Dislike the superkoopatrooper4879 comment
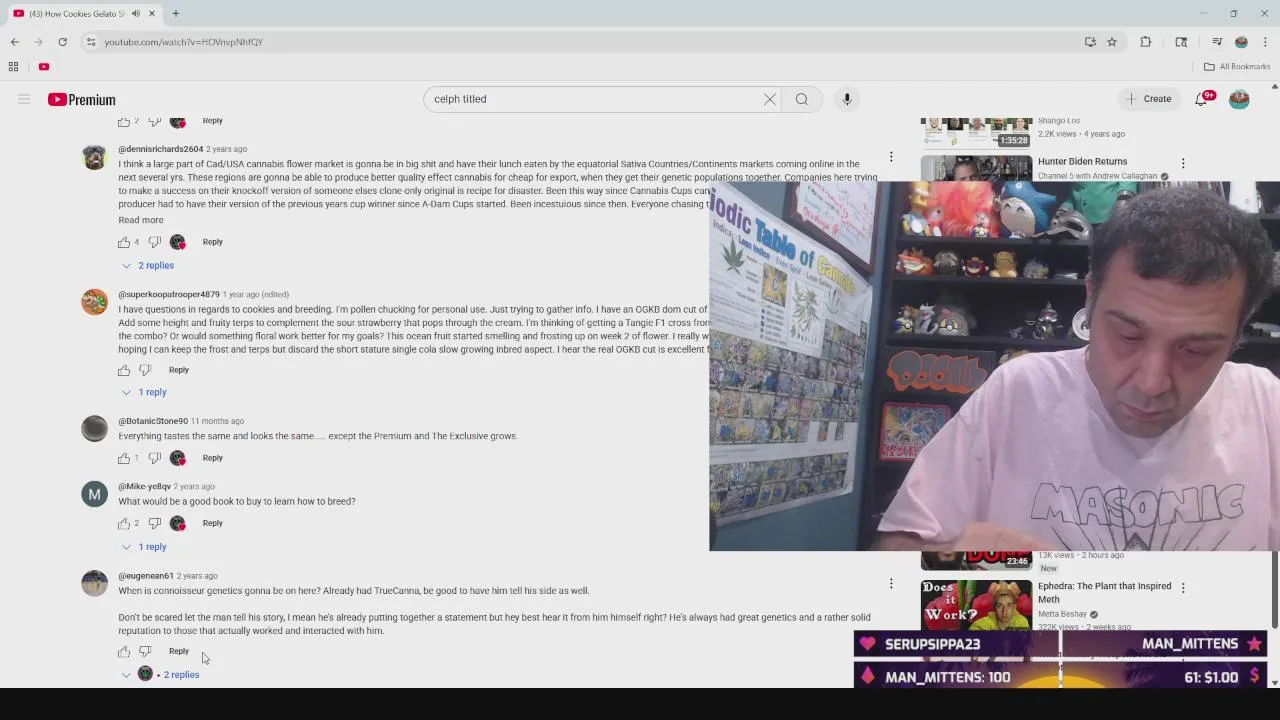 coord(145,370)
